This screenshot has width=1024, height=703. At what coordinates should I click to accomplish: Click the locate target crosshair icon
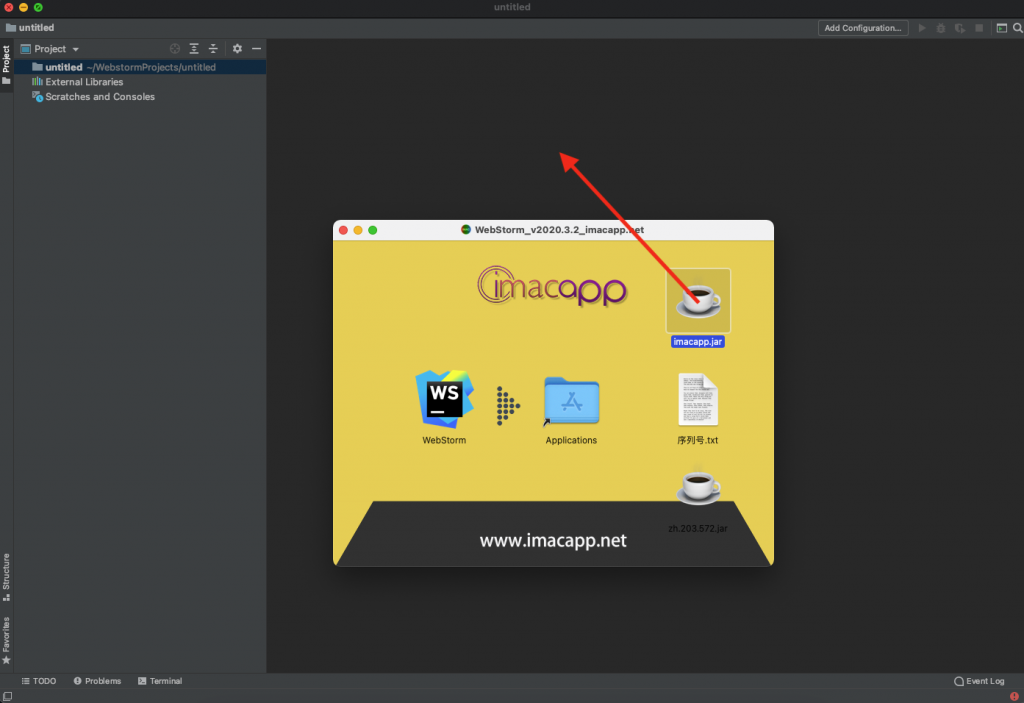(x=175, y=49)
